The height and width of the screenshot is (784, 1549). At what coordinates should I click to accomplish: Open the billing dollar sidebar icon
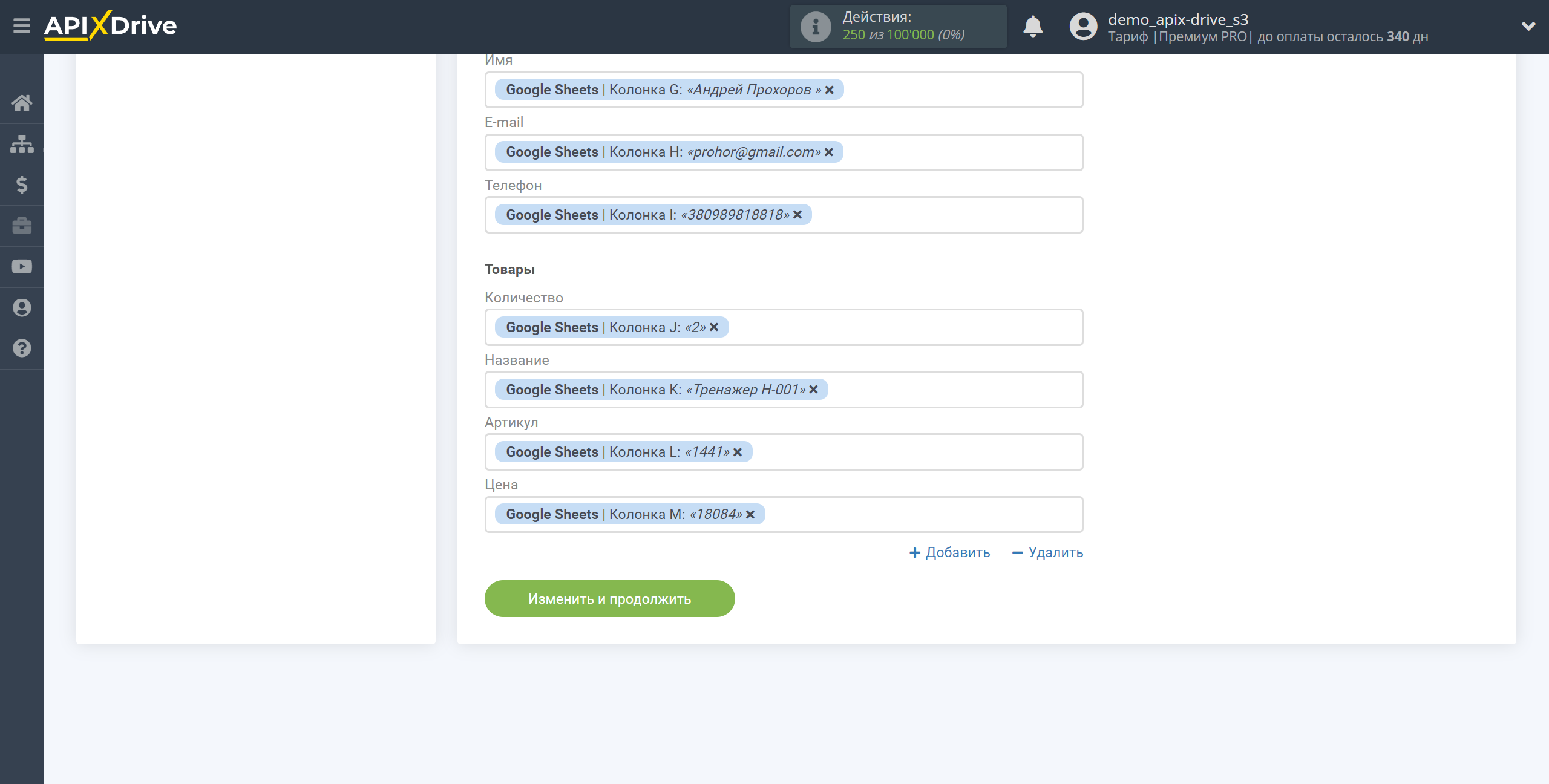point(22,185)
